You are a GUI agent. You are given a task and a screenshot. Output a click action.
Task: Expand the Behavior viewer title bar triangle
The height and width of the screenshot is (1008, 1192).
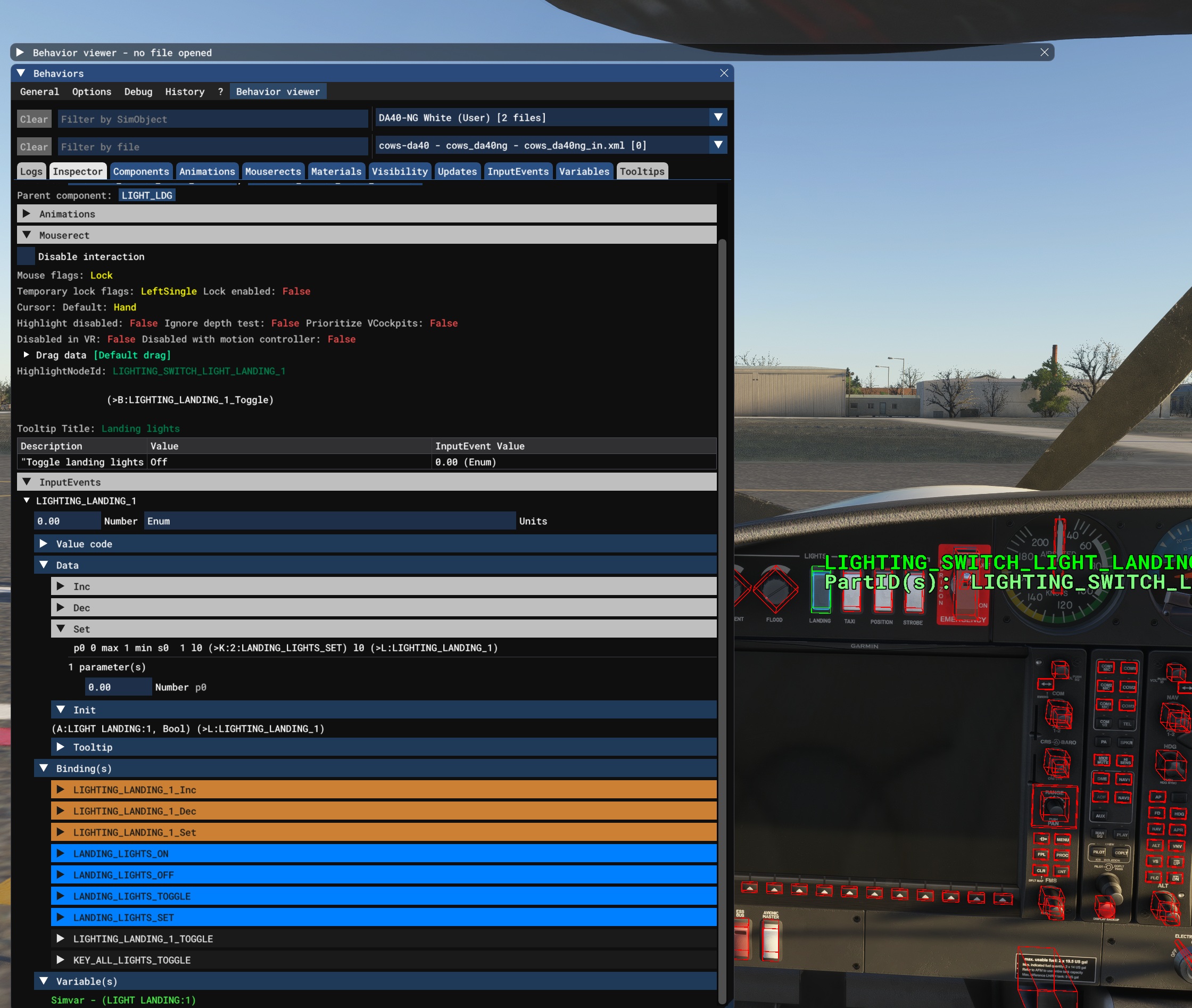[x=20, y=53]
